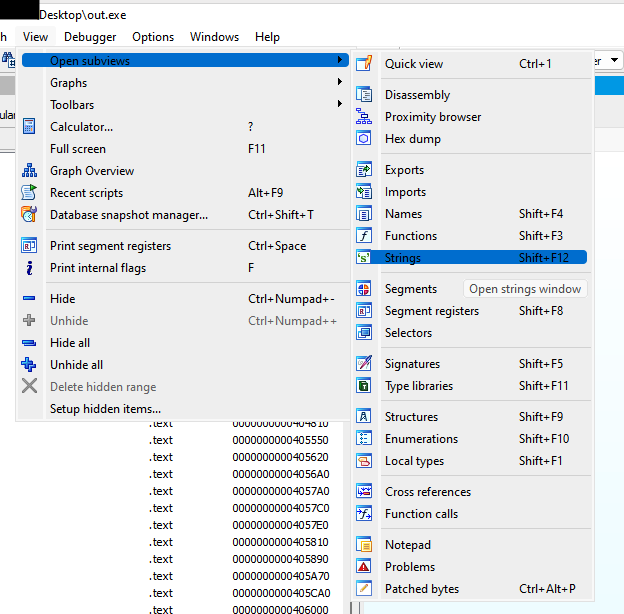Screen dimensions: 624x614
Task: Click the Cross references icon
Action: click(x=364, y=491)
